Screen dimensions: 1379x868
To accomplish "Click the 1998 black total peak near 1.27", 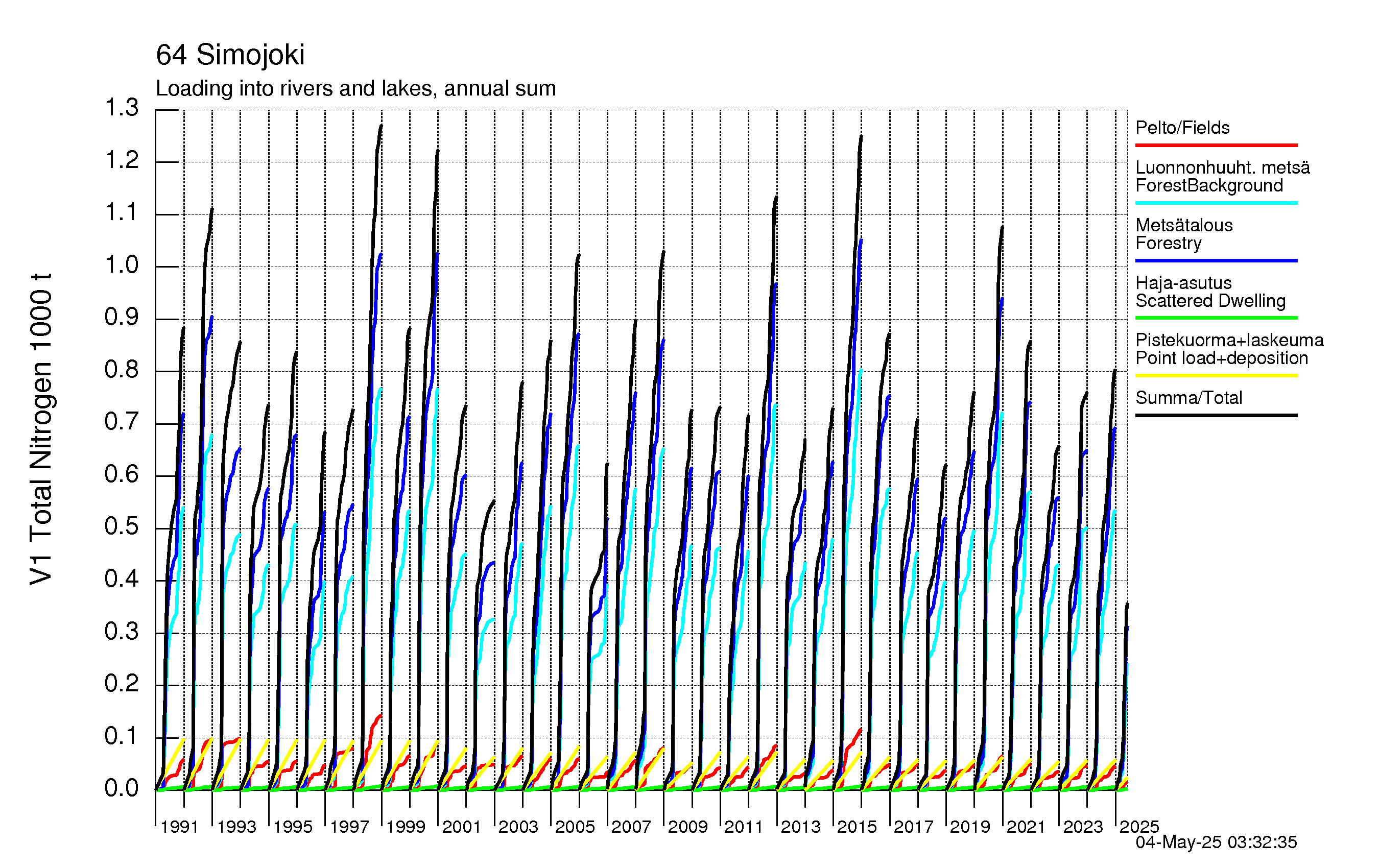I will [381, 127].
